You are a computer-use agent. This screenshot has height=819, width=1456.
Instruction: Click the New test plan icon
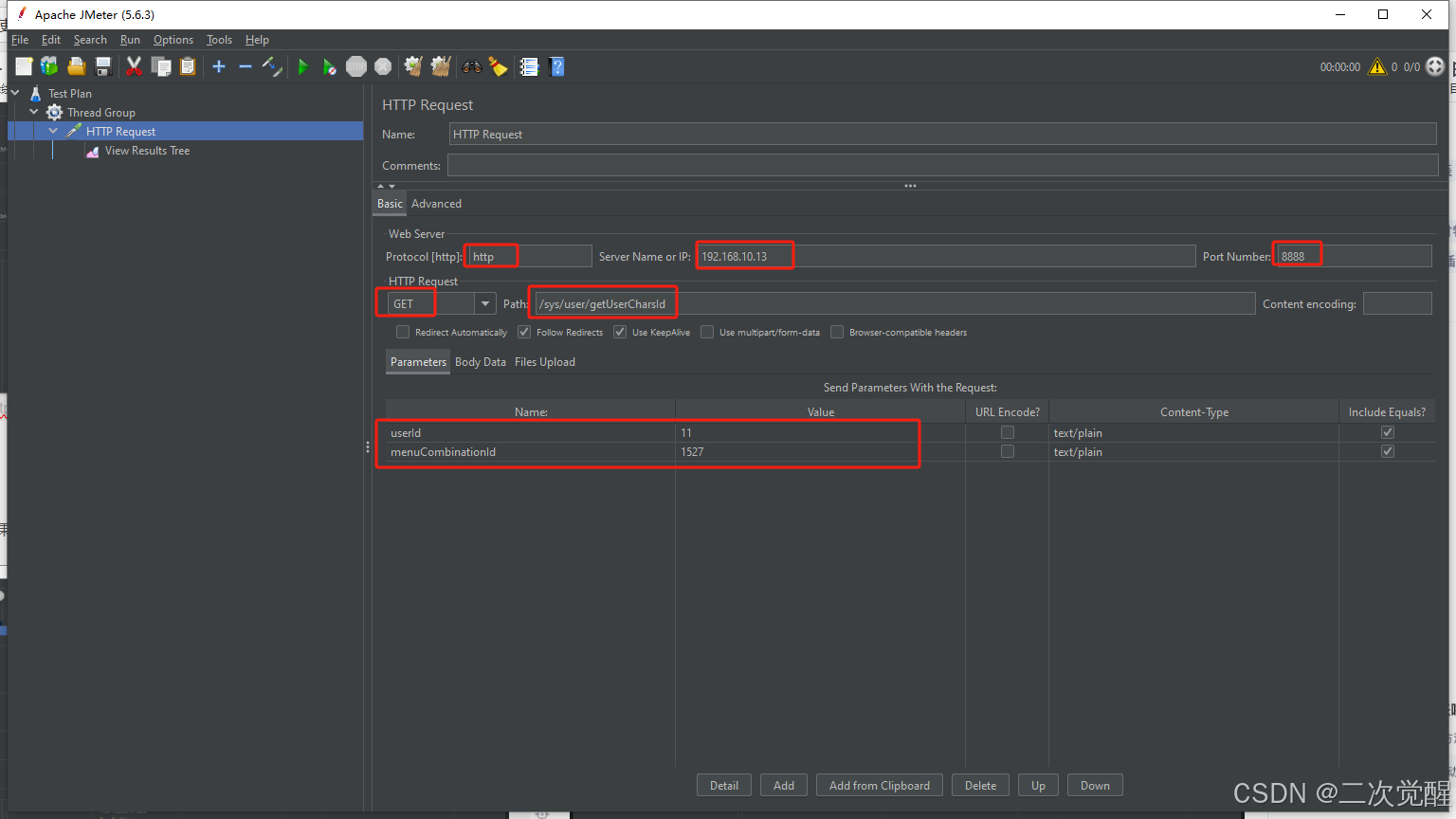24,66
